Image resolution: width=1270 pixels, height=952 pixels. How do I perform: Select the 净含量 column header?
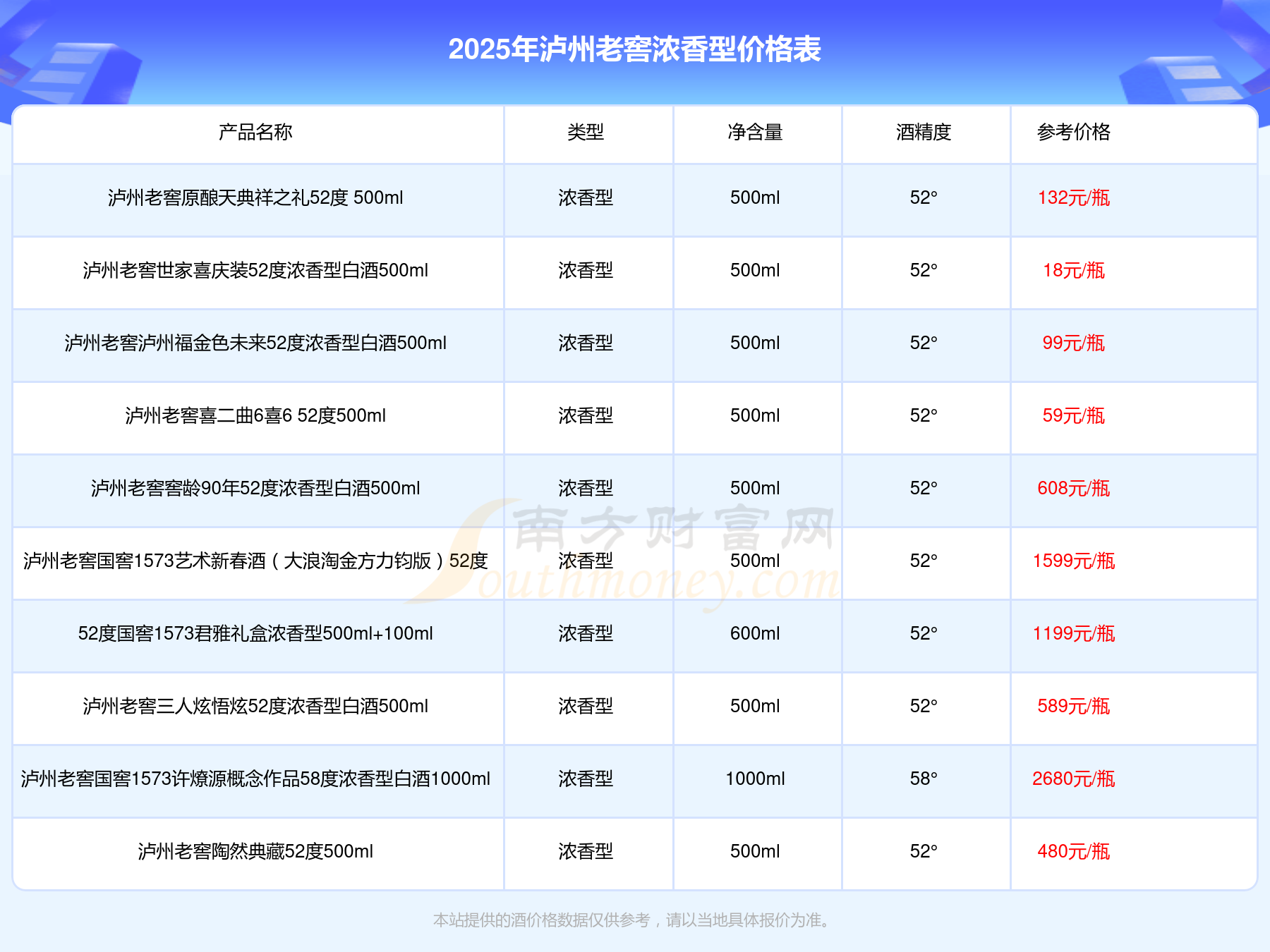755,132
